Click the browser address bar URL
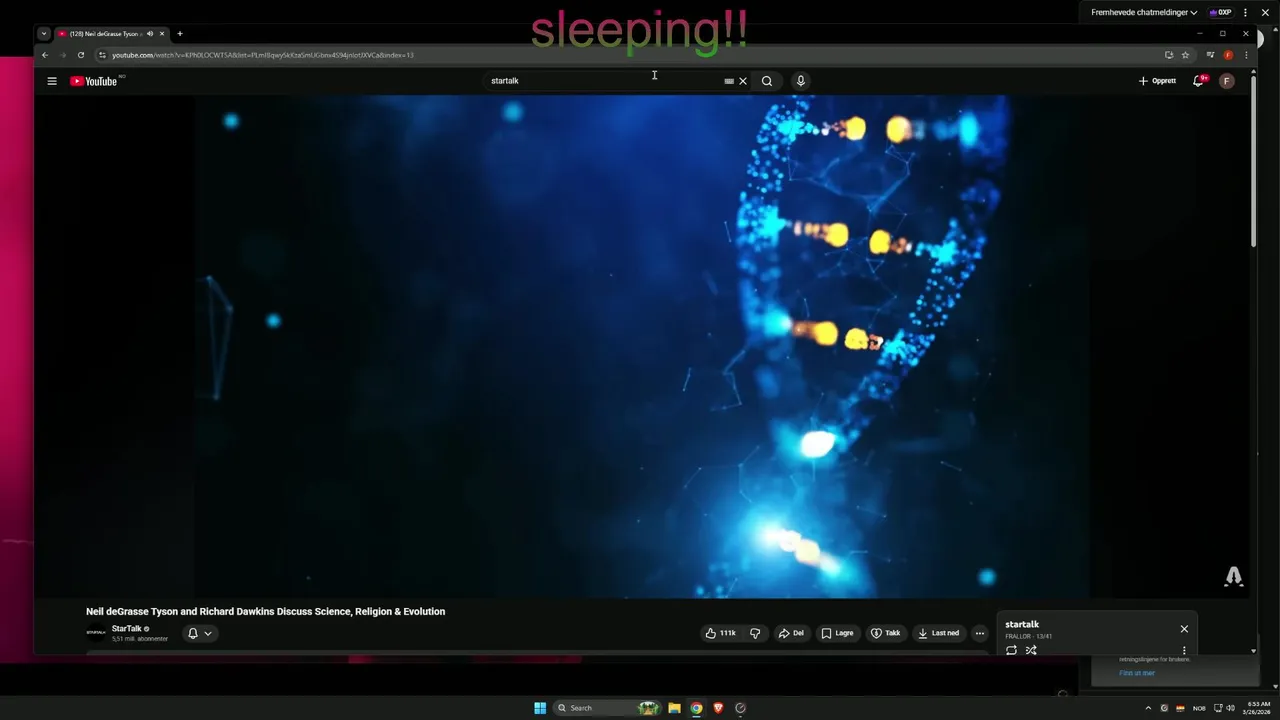This screenshot has height=720, width=1280. click(x=263, y=55)
